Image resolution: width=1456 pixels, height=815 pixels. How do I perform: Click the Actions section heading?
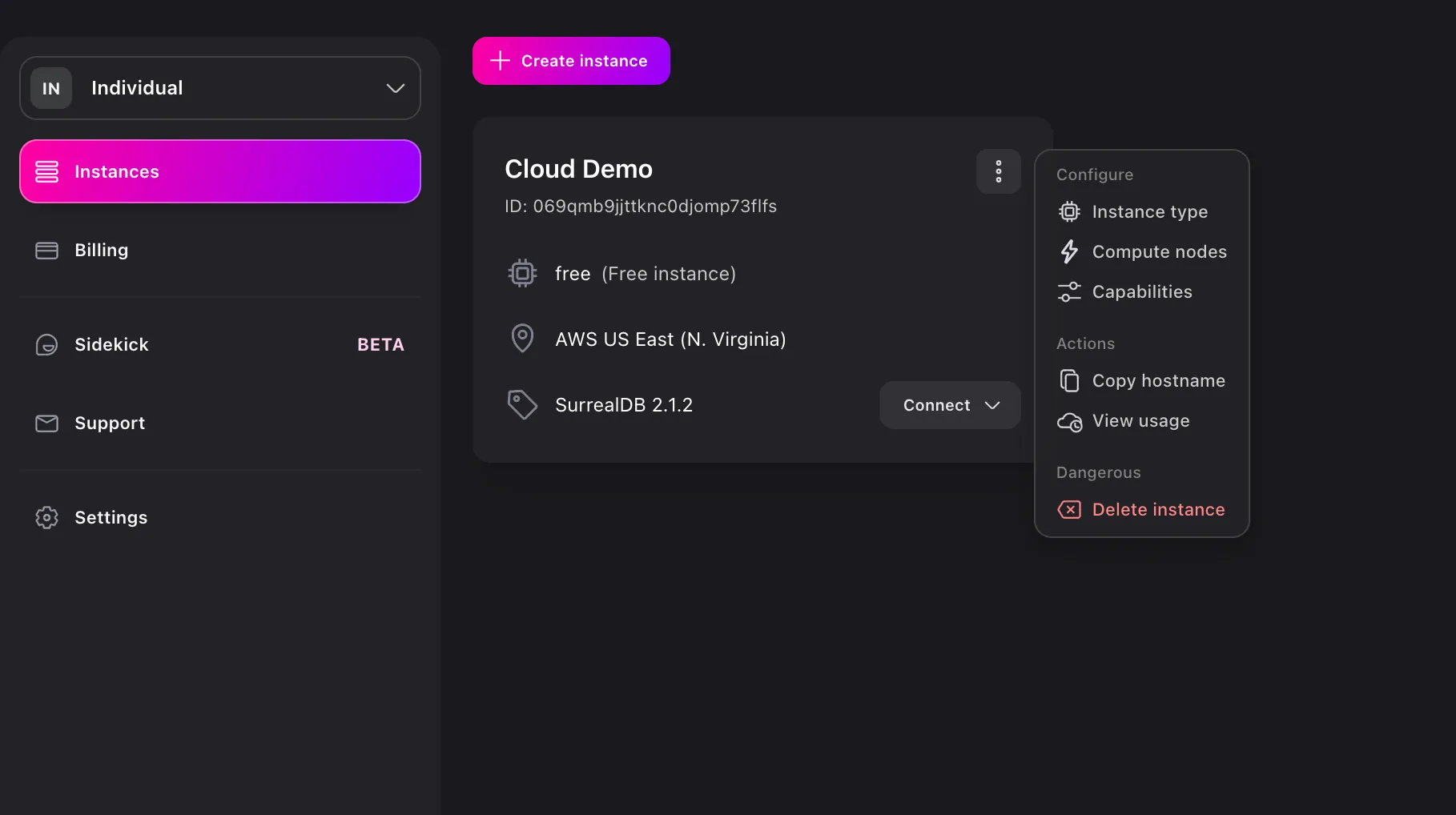pos(1085,343)
